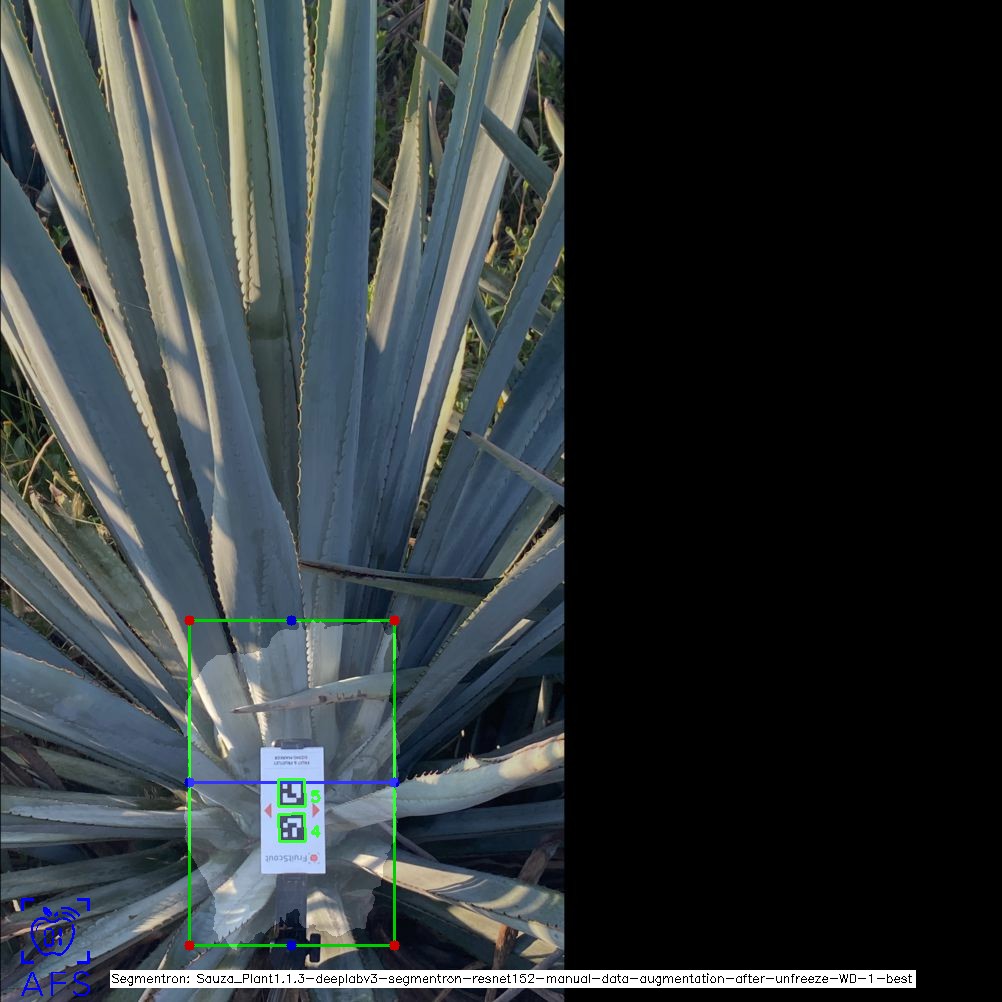Click the left red arrow on the card

point(267,811)
